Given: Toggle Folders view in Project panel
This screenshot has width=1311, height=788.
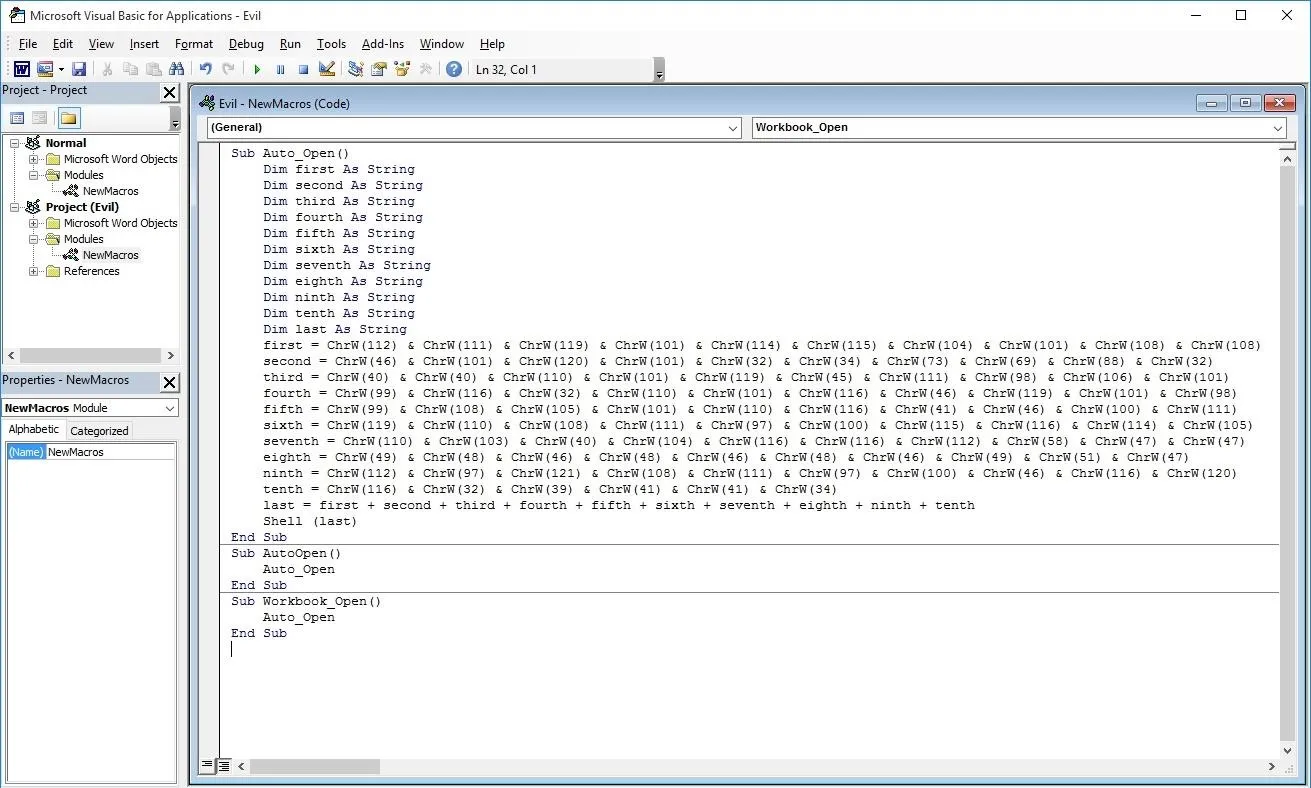Looking at the screenshot, I should (x=68, y=118).
